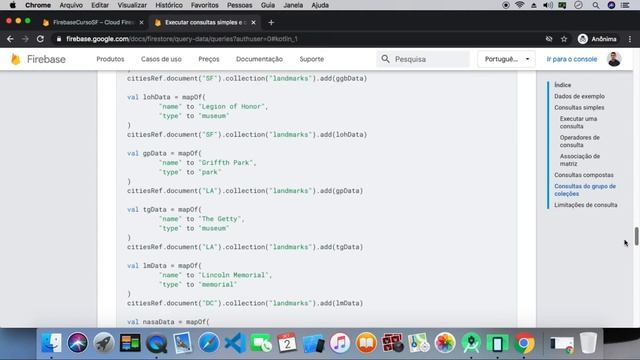
Task: Jump to Consultas do grupo de coleções
Action: coord(584,190)
